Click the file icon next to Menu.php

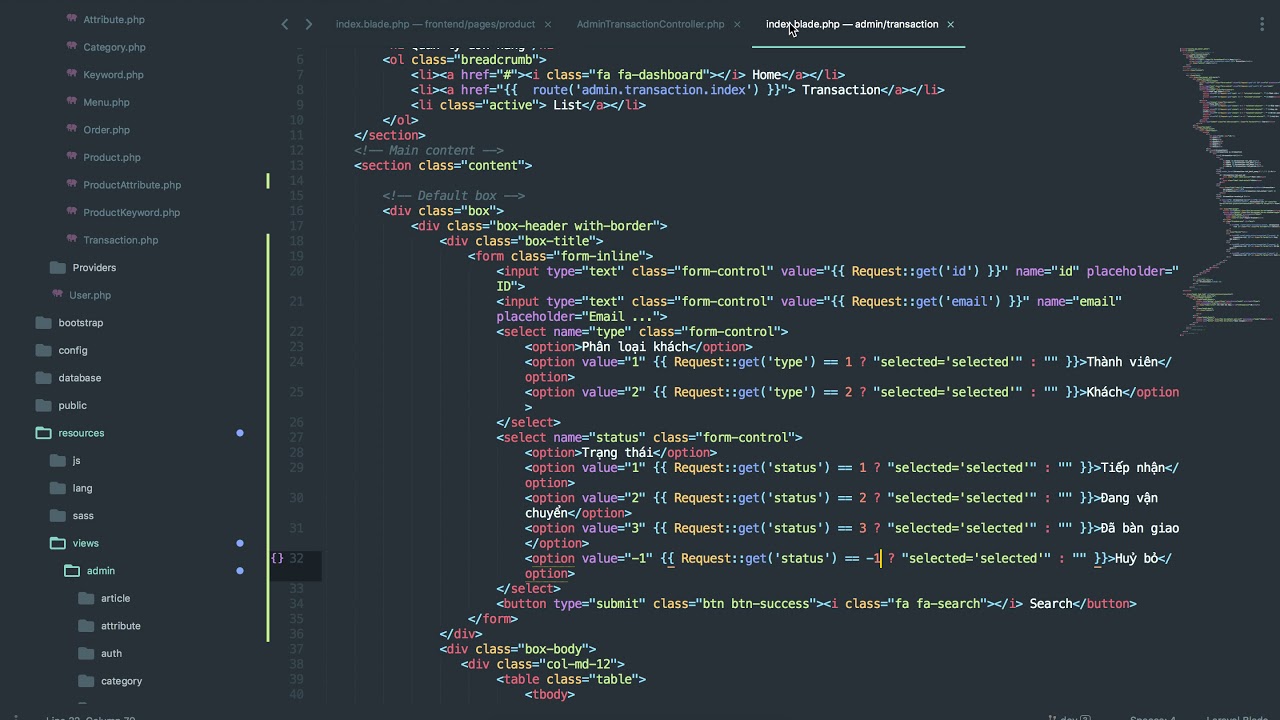coord(72,101)
